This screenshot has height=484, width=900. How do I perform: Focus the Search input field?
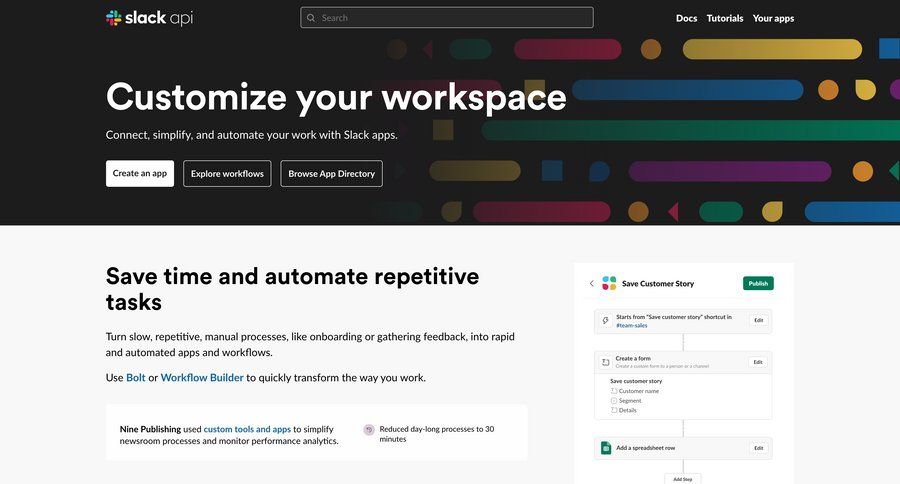pyautogui.click(x=447, y=18)
